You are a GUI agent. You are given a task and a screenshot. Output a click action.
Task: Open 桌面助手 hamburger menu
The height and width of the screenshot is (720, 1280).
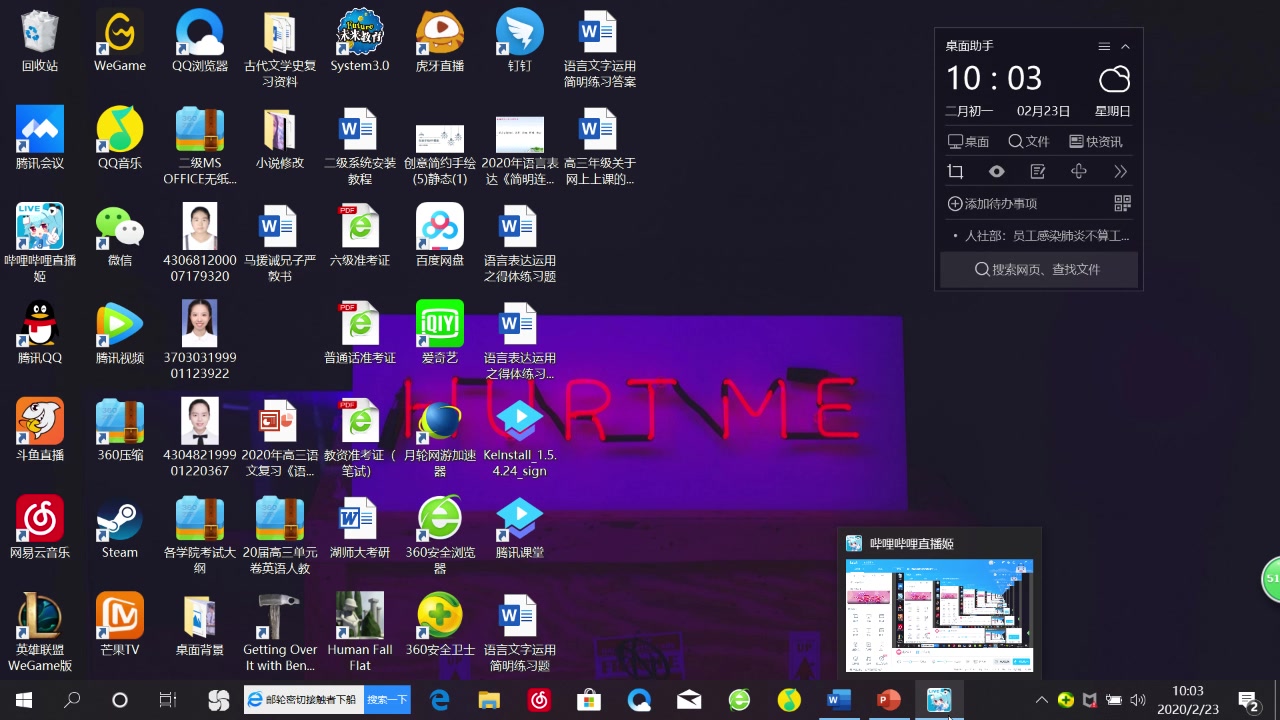point(1104,46)
